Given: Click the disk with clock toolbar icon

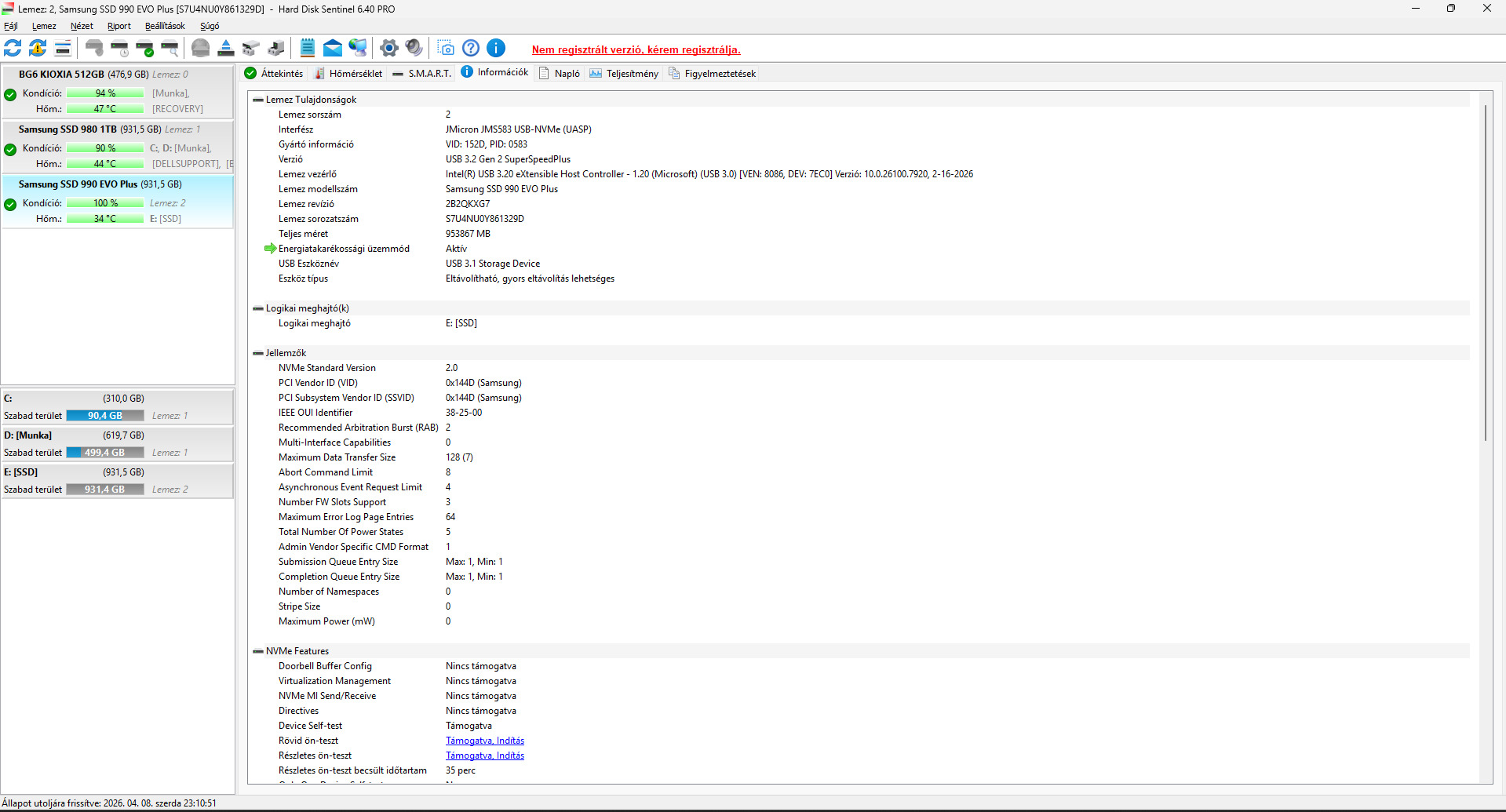Looking at the screenshot, I should (x=119, y=48).
